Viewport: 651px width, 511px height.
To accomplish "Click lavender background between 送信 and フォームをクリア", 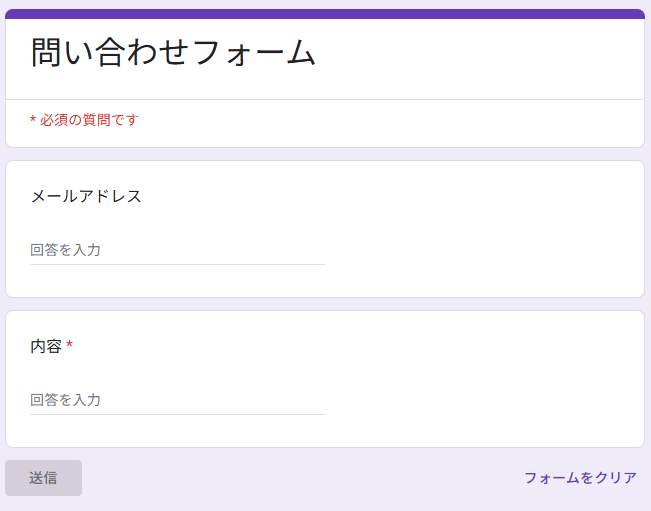I will (x=300, y=478).
